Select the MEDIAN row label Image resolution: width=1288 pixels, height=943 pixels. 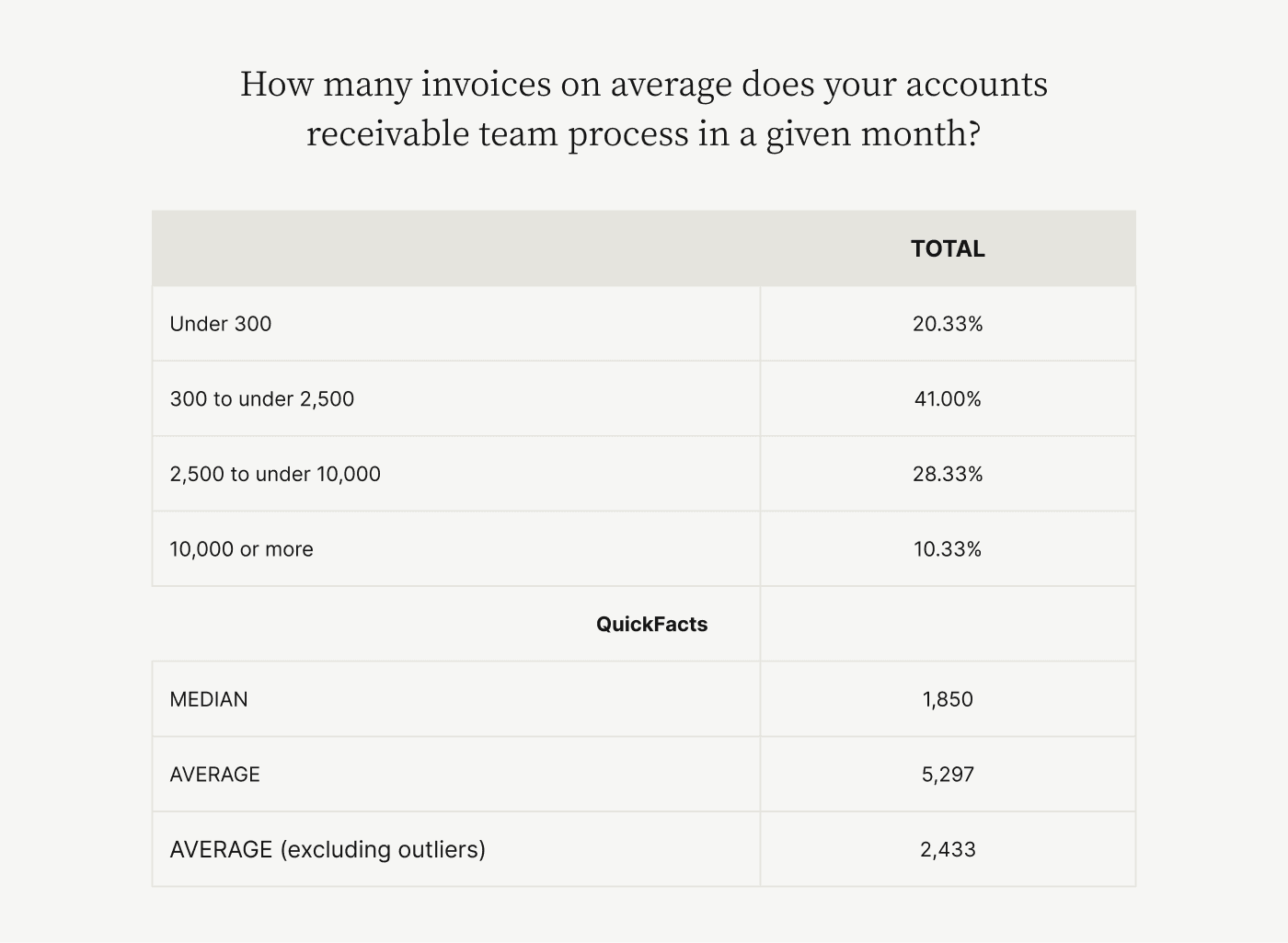(209, 699)
